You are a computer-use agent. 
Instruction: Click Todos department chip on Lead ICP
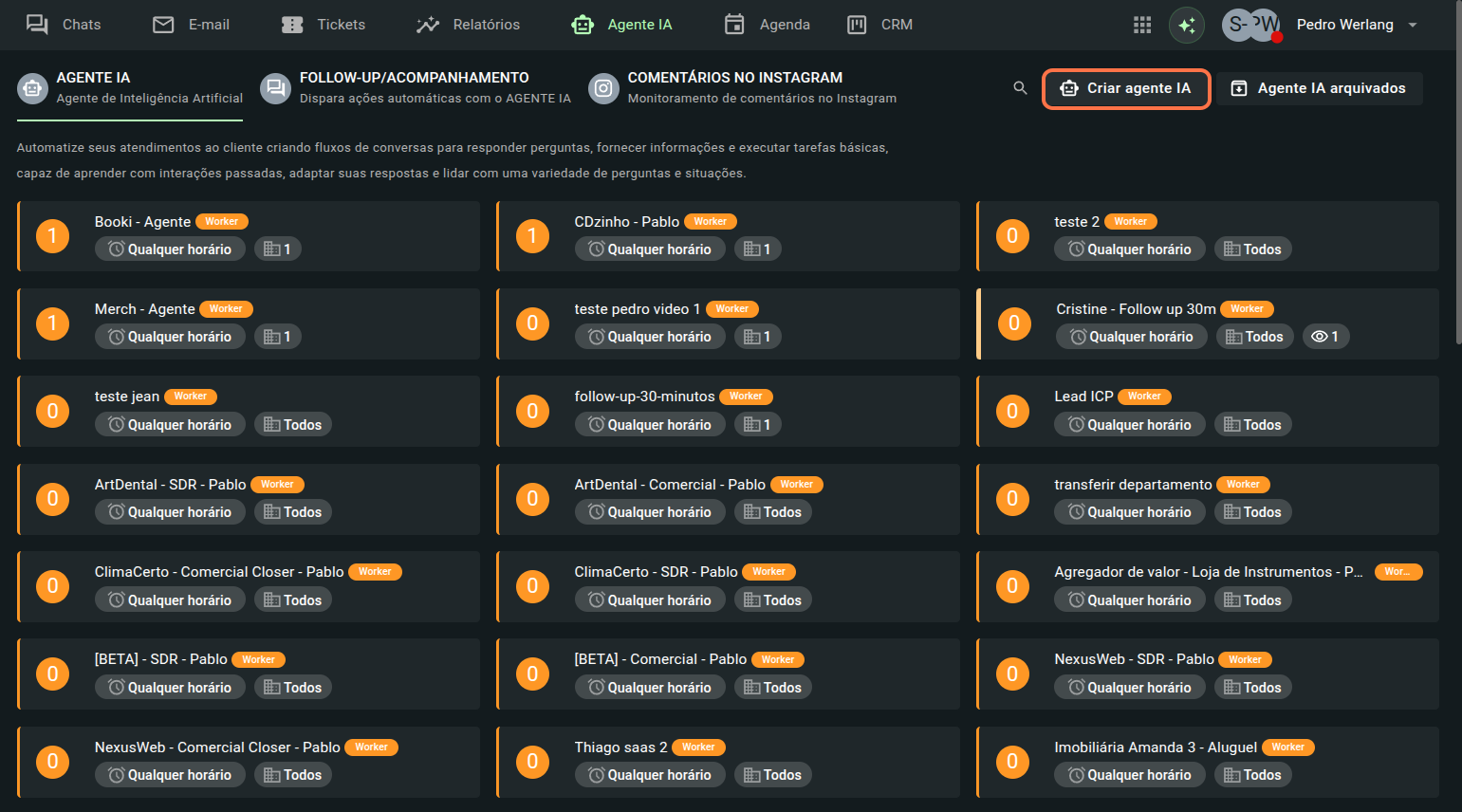[x=1252, y=425]
